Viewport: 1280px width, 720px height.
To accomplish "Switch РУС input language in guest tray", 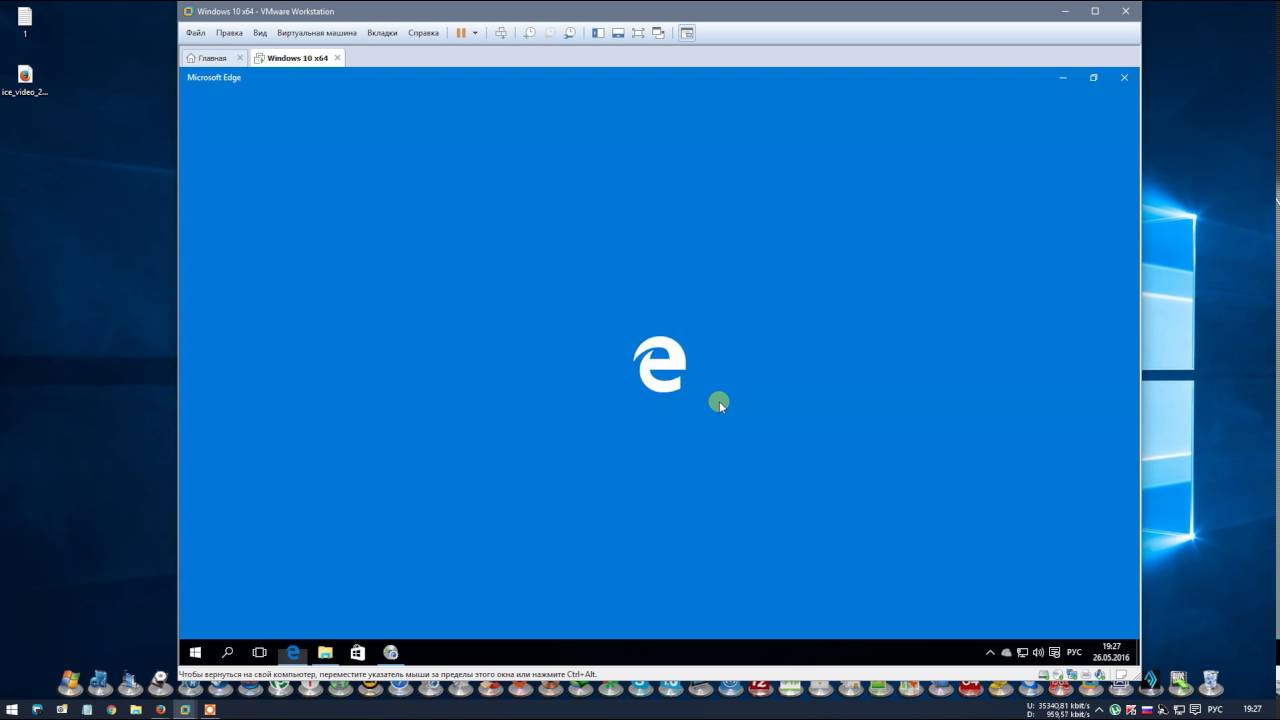I will [1074, 653].
